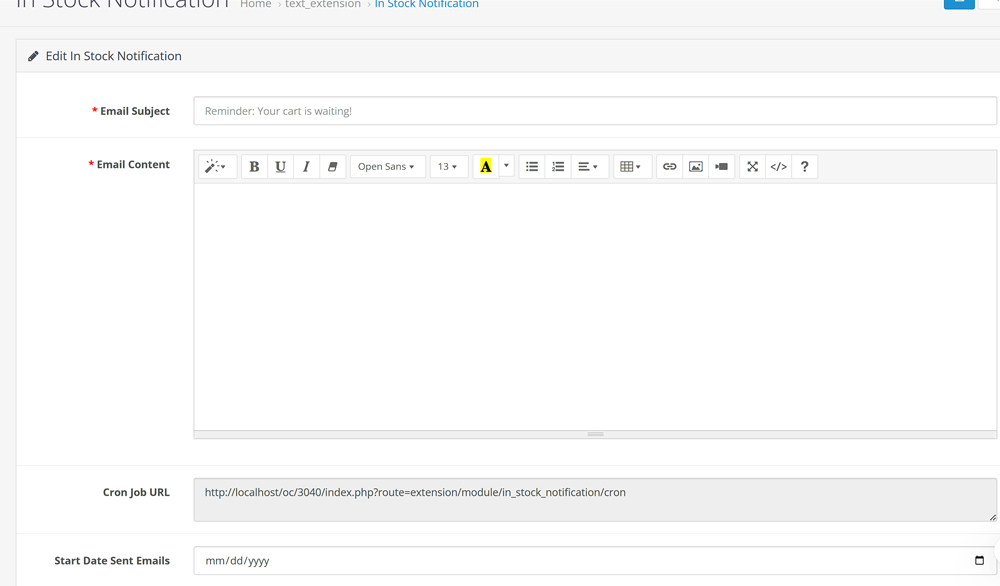The width and height of the screenshot is (1000, 586).
Task: Open the table insert dropdown
Action: pyautogui.click(x=631, y=167)
